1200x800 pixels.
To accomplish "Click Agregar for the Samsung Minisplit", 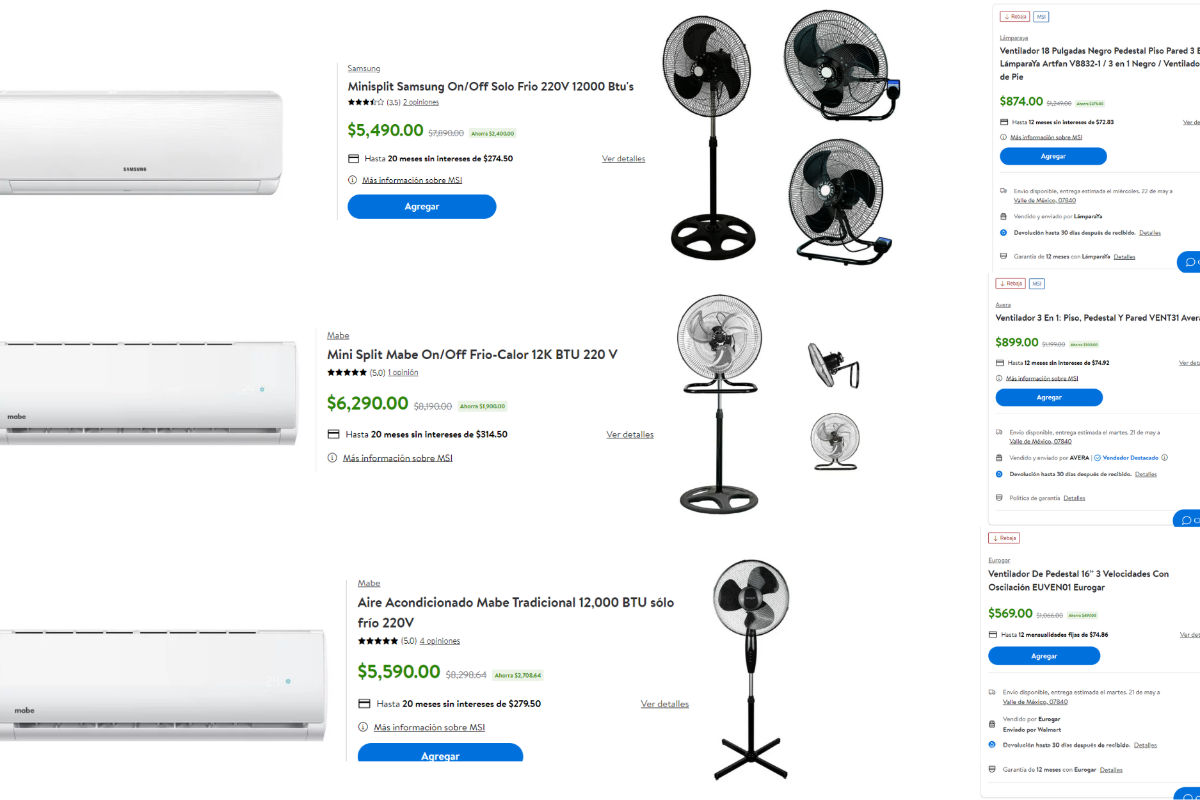I will [421, 206].
